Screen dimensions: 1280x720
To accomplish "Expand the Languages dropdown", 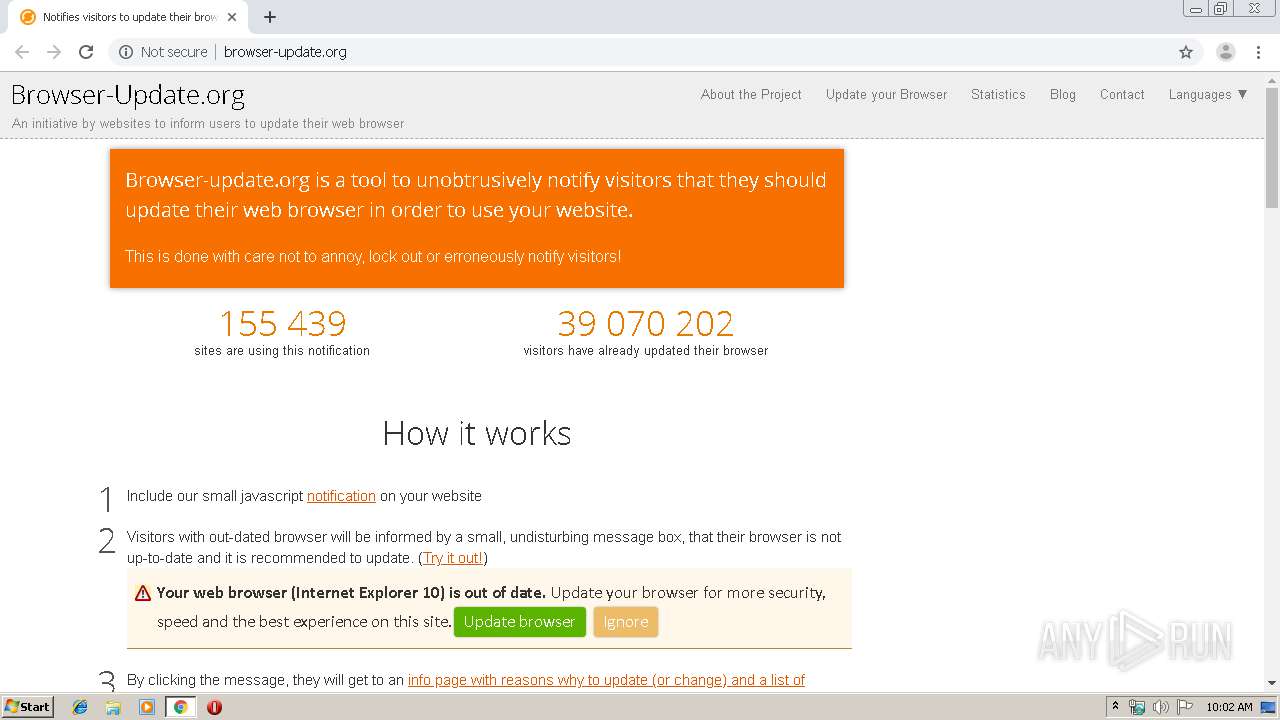I will coord(1208,94).
